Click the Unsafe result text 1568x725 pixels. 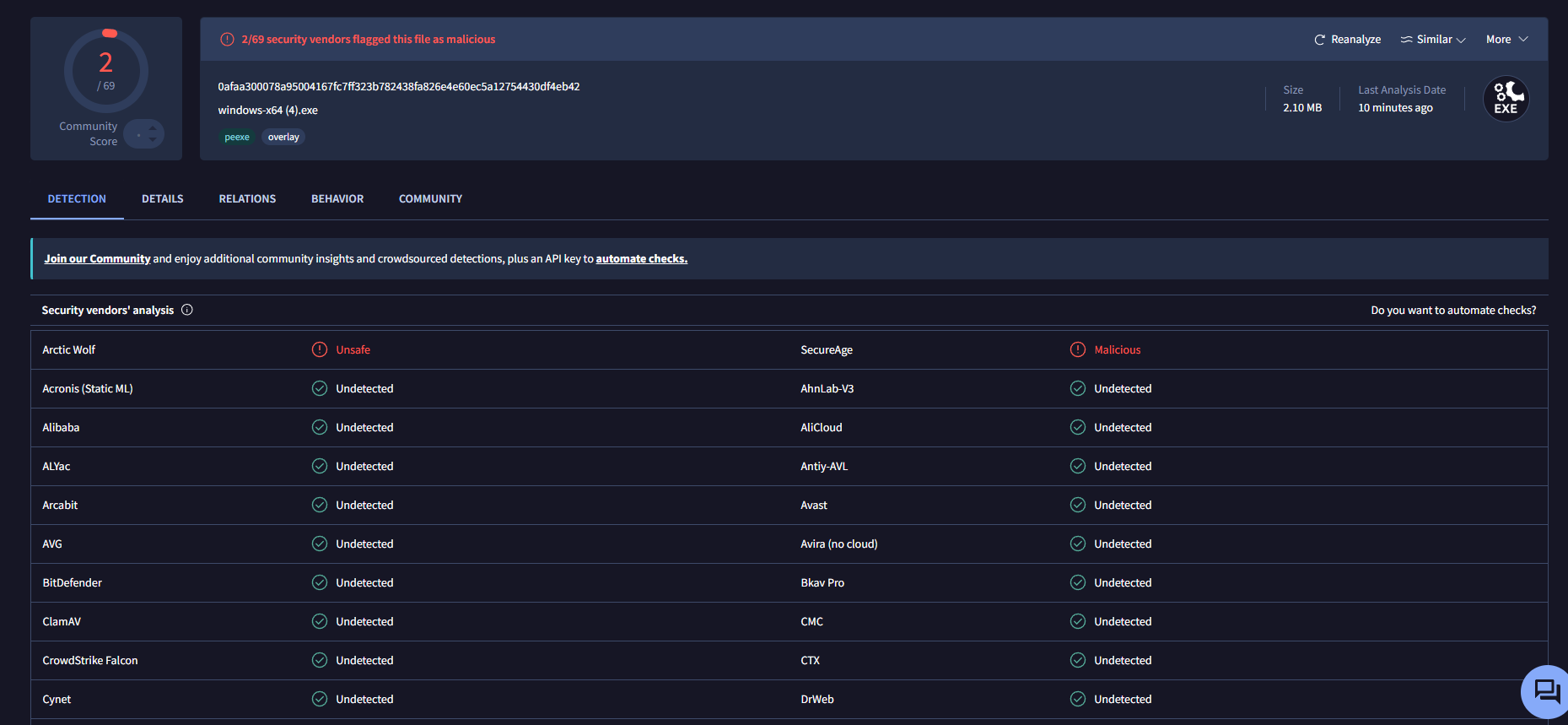(353, 350)
